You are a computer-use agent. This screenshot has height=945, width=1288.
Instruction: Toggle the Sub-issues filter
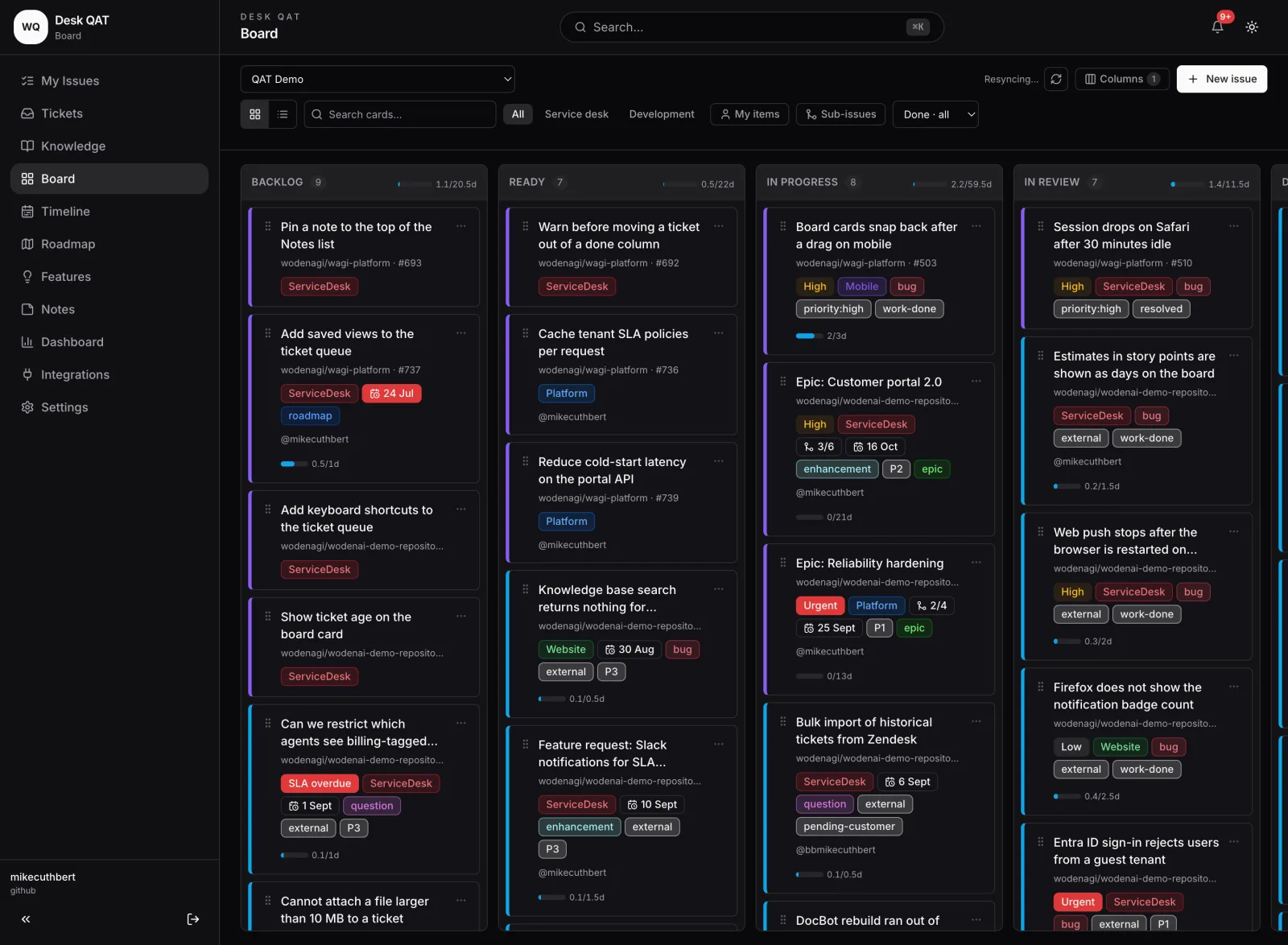(x=841, y=114)
